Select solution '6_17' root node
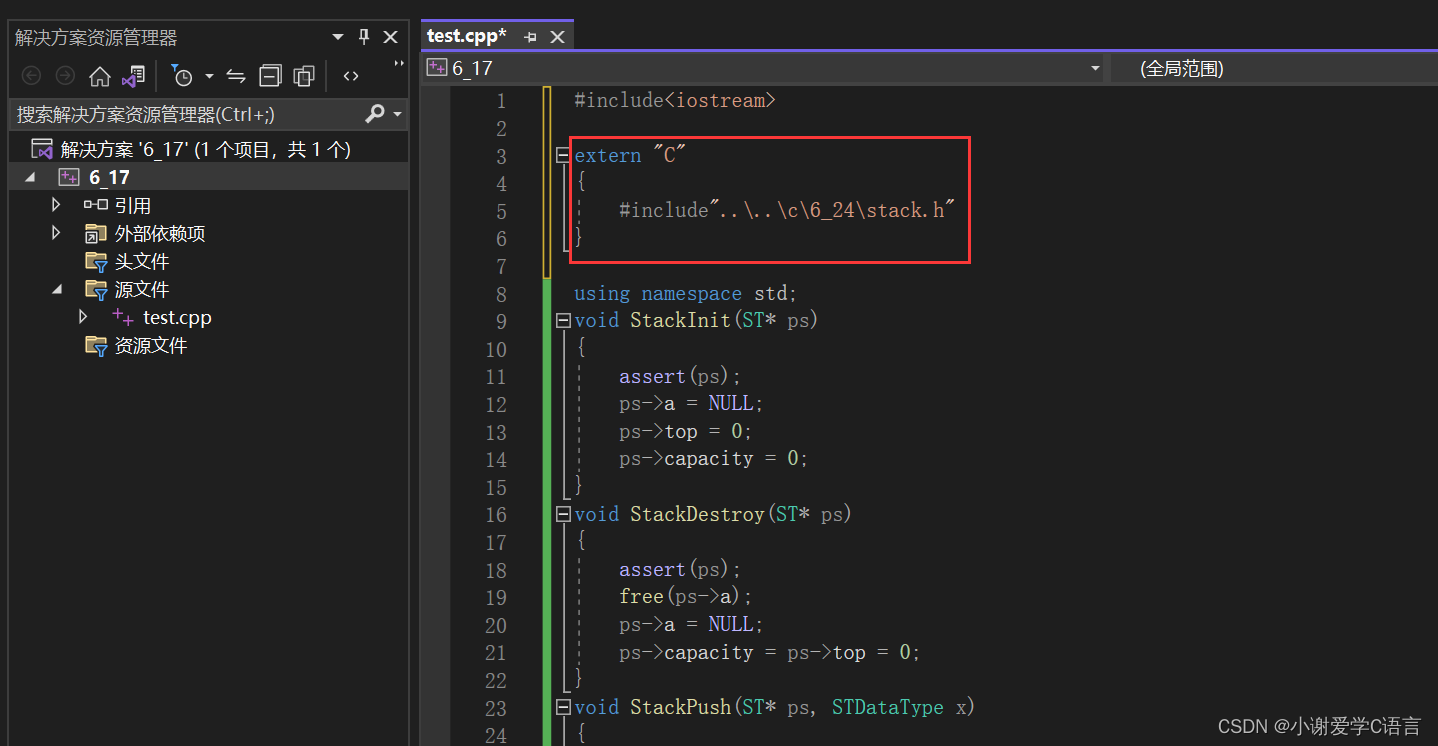1438x746 pixels. 206,149
